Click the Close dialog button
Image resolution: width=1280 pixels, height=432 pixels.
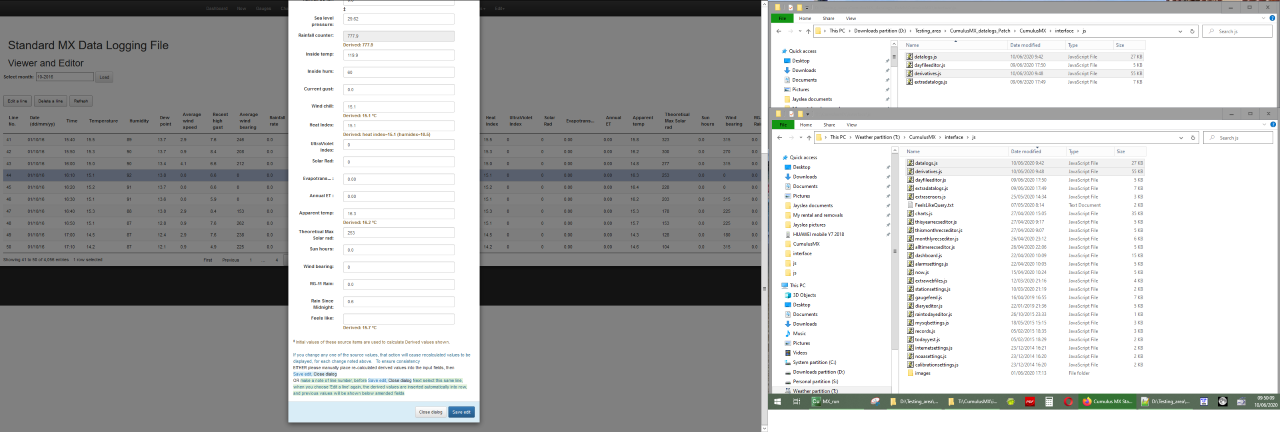coord(430,411)
